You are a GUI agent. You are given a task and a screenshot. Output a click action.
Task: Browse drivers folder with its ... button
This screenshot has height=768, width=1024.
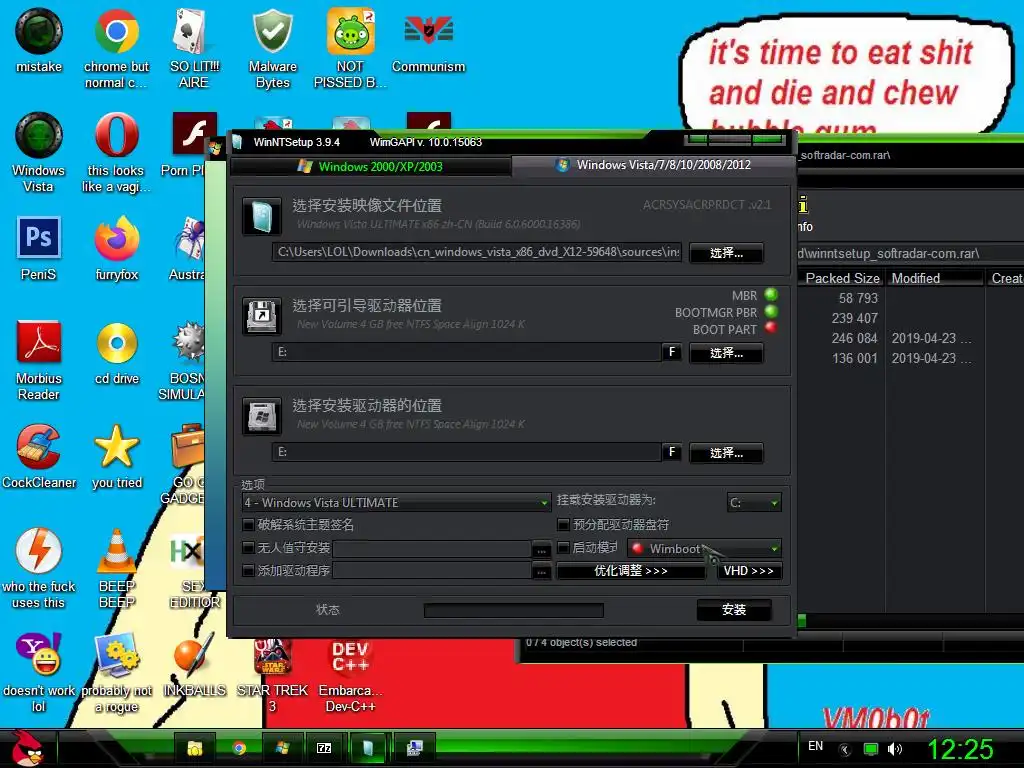[541, 572]
